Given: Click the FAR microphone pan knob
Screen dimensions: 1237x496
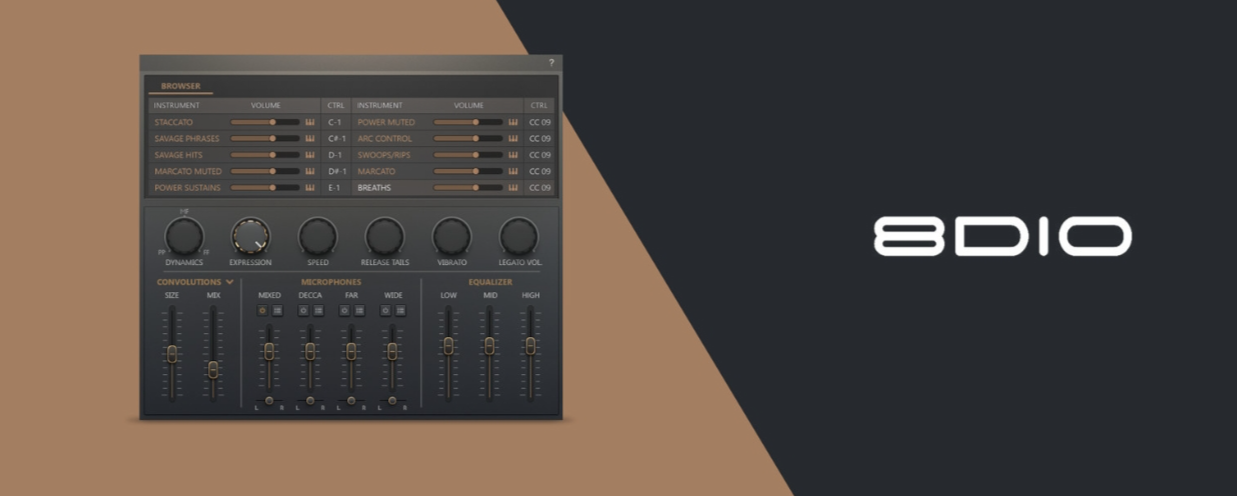Looking at the screenshot, I should [351, 400].
